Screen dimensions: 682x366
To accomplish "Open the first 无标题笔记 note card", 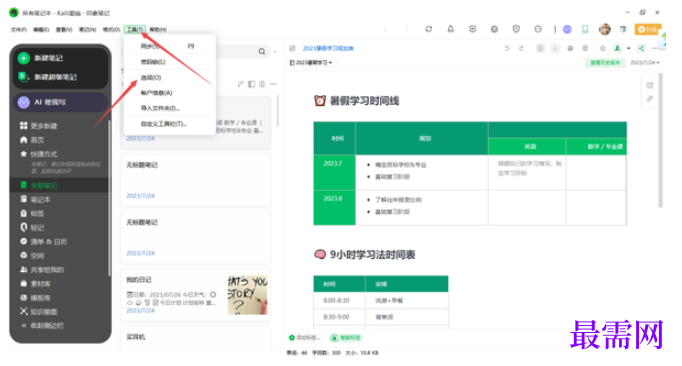I will point(196,180).
